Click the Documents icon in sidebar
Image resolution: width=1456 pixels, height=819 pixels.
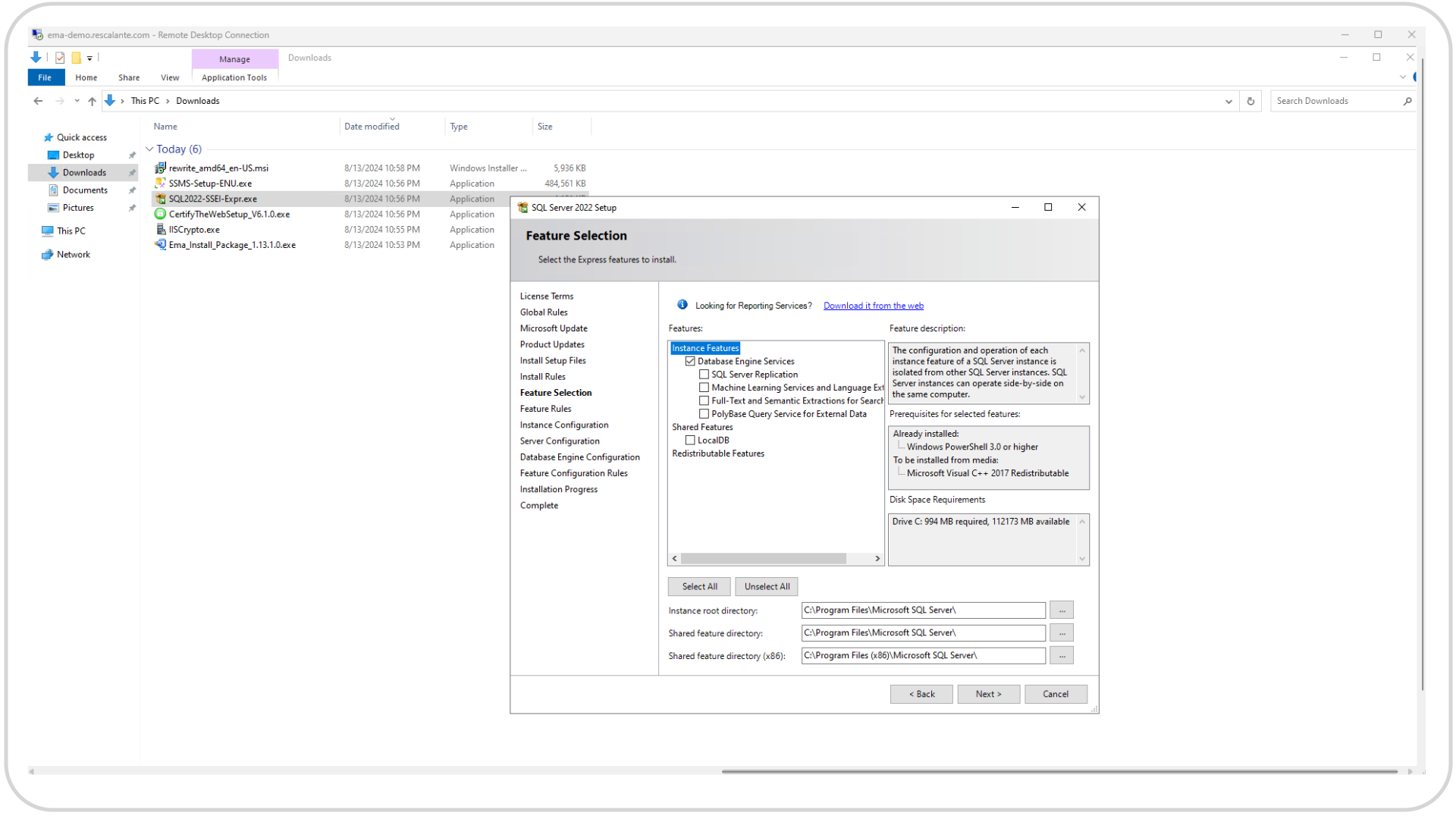pos(53,190)
